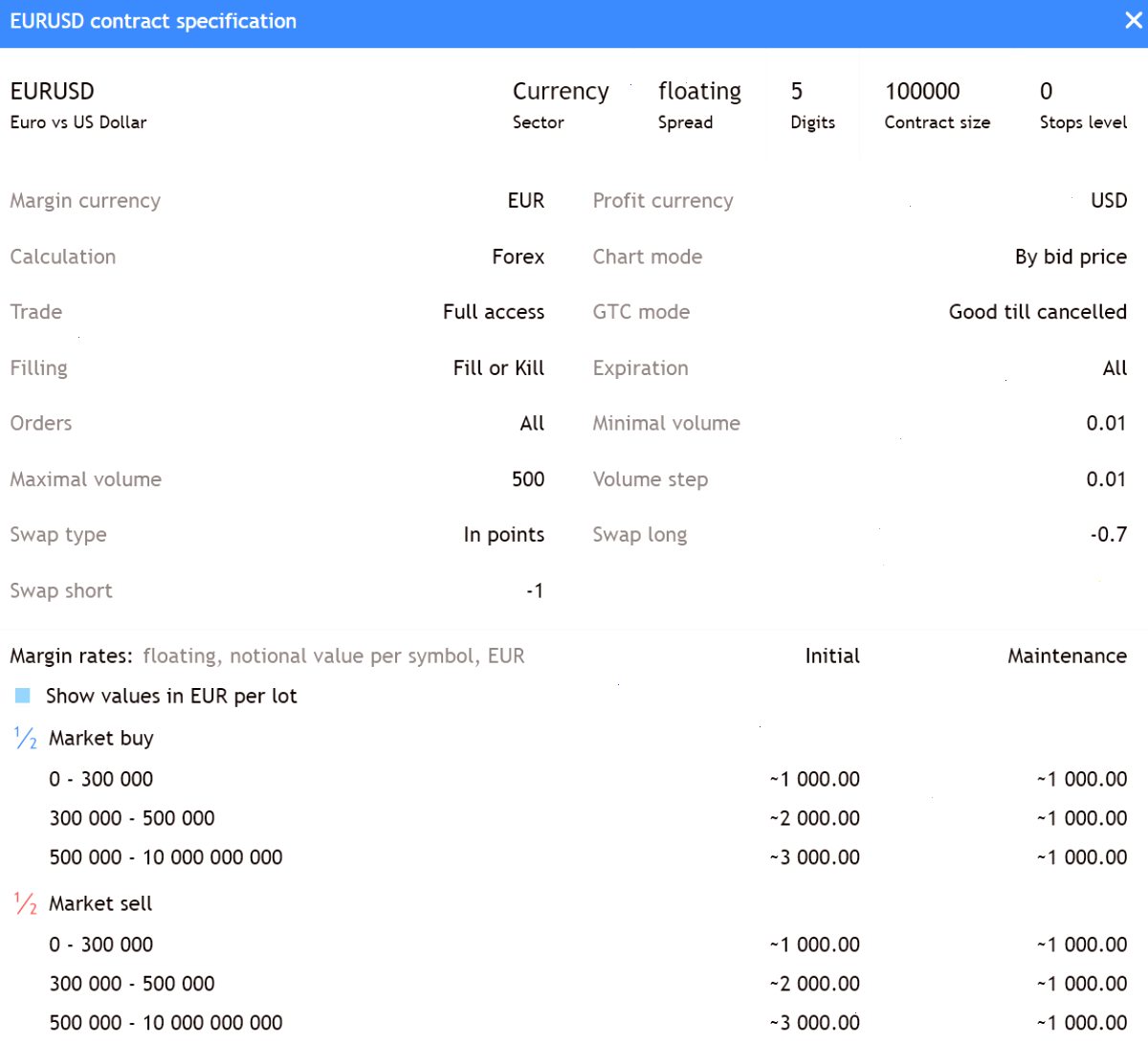
Task: Click the Margin rates label
Action: pyautogui.click(x=71, y=655)
